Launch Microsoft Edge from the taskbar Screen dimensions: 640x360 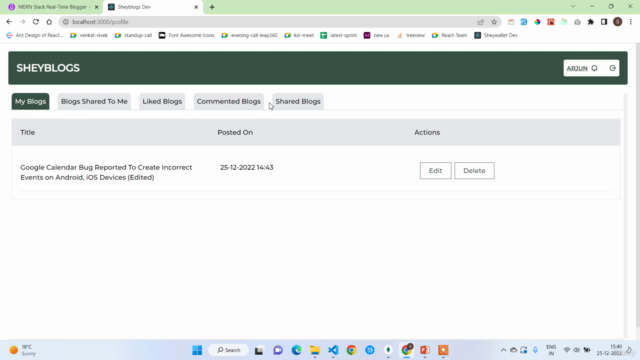pyautogui.click(x=296, y=350)
